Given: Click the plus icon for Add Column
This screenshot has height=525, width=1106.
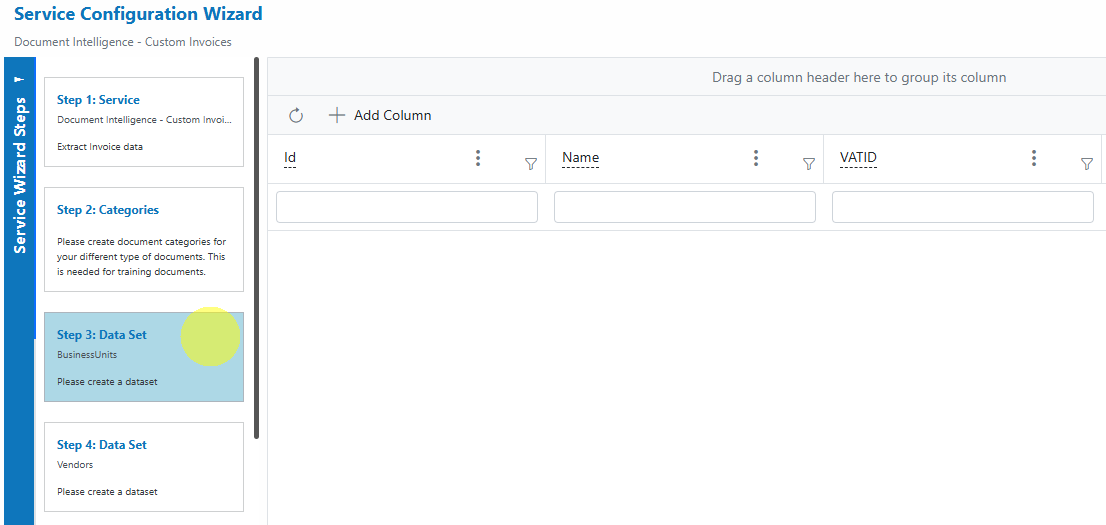Looking at the screenshot, I should coord(337,115).
